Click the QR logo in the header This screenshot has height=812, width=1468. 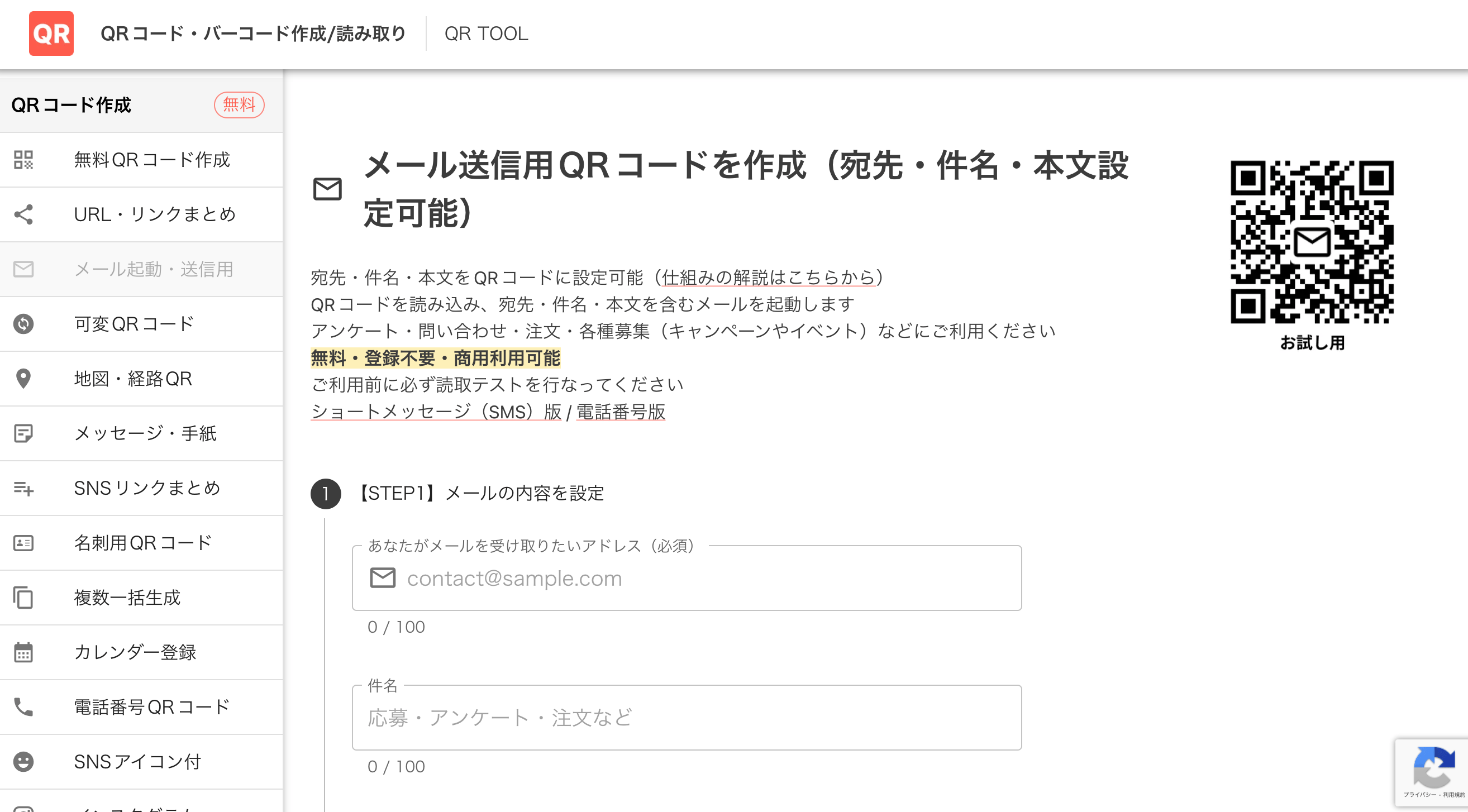click(x=51, y=34)
